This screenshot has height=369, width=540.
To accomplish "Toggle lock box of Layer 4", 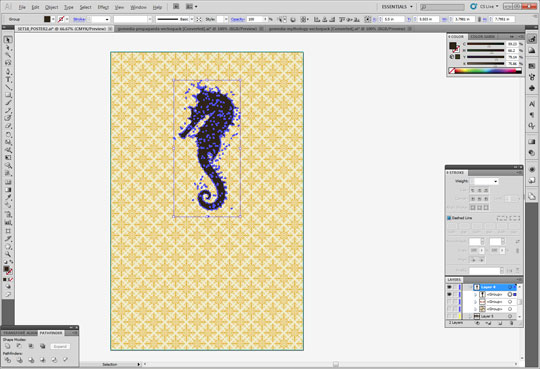I will [455, 287].
